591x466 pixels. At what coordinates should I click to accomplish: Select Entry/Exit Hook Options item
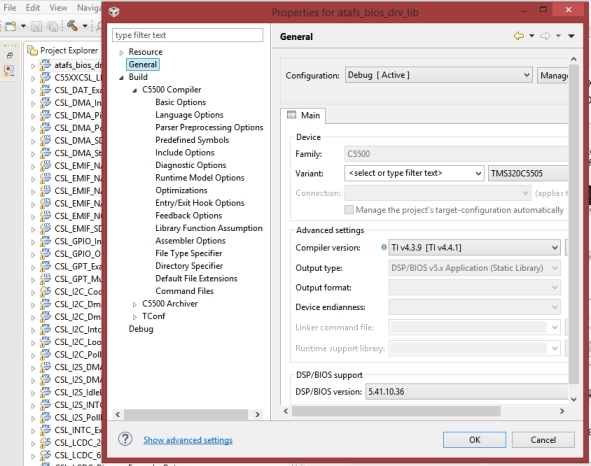200,203
